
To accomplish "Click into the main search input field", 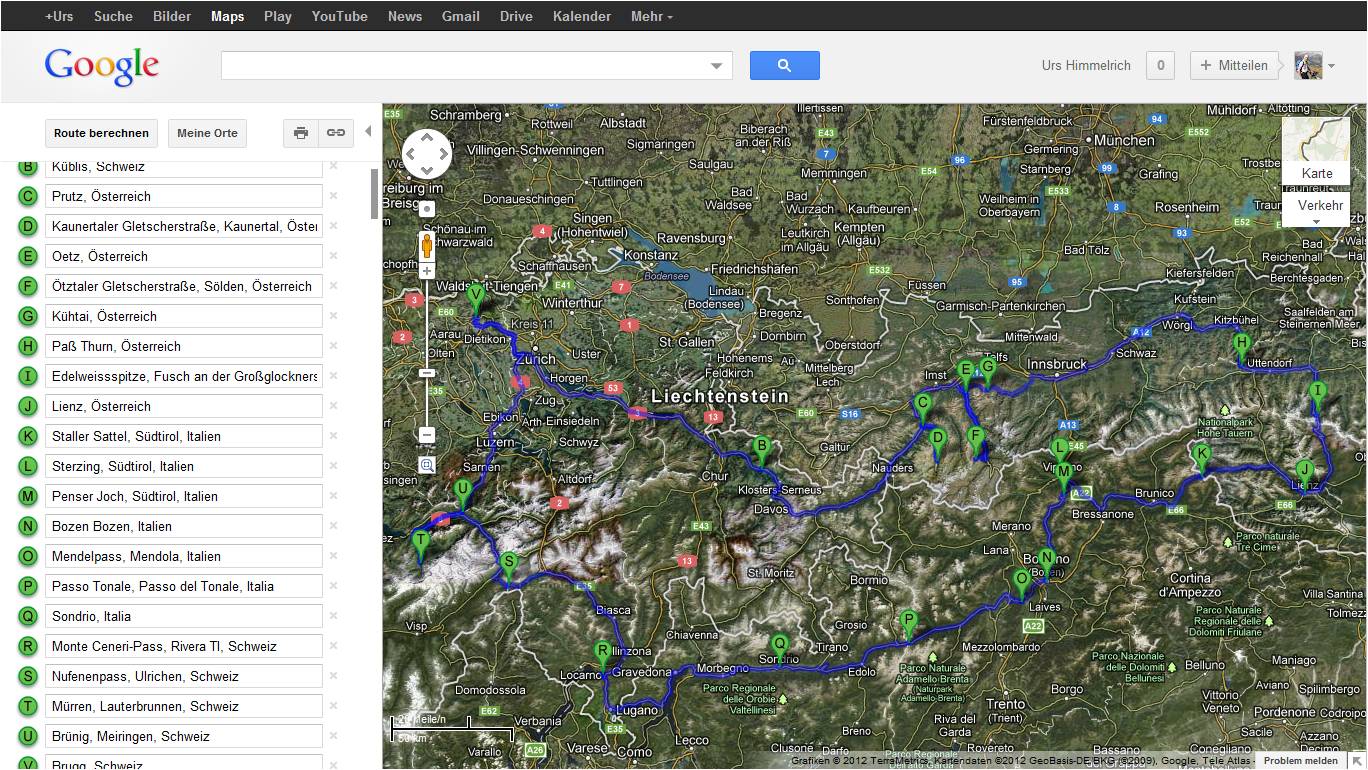I will point(464,66).
